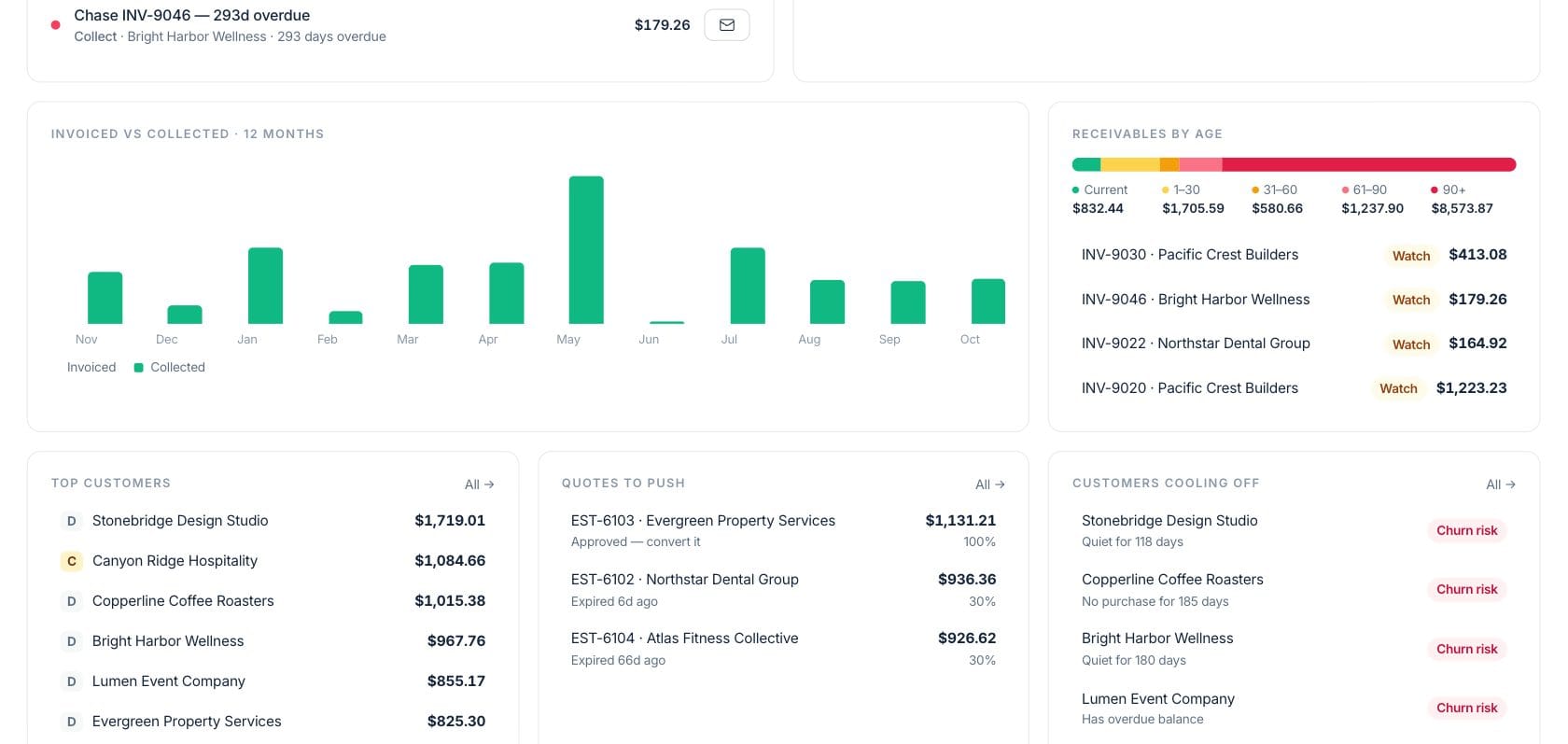
Task: Select Copperline Coffee Roasters in Customers Cooling Off
Action: (1294, 589)
